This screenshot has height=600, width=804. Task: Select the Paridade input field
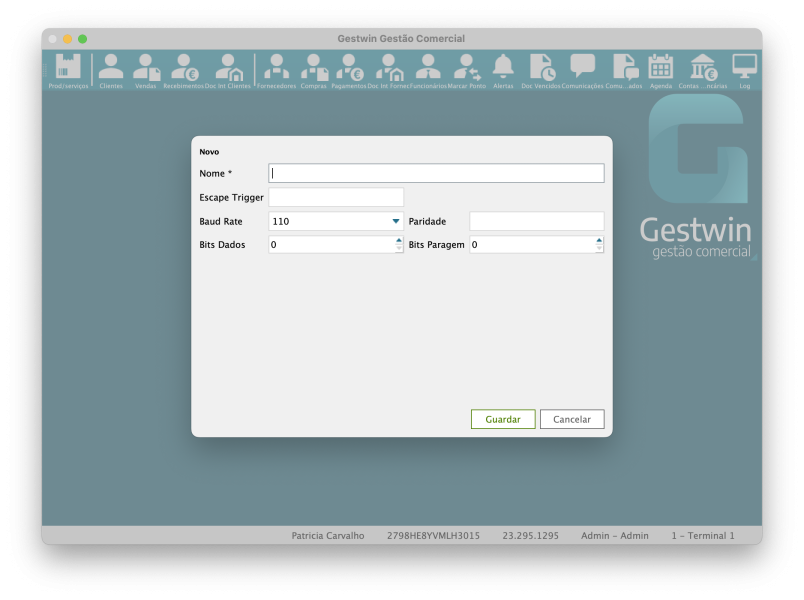coord(536,221)
